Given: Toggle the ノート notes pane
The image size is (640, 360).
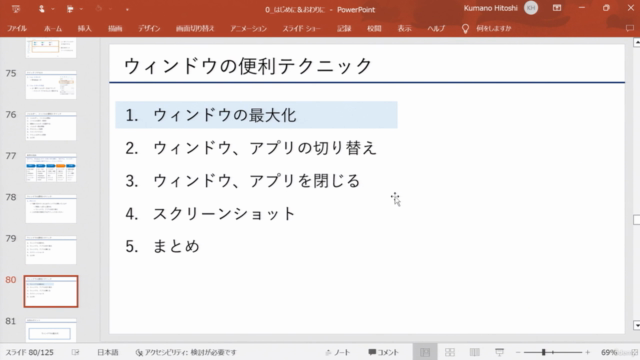Looking at the screenshot, I should click(338, 352).
